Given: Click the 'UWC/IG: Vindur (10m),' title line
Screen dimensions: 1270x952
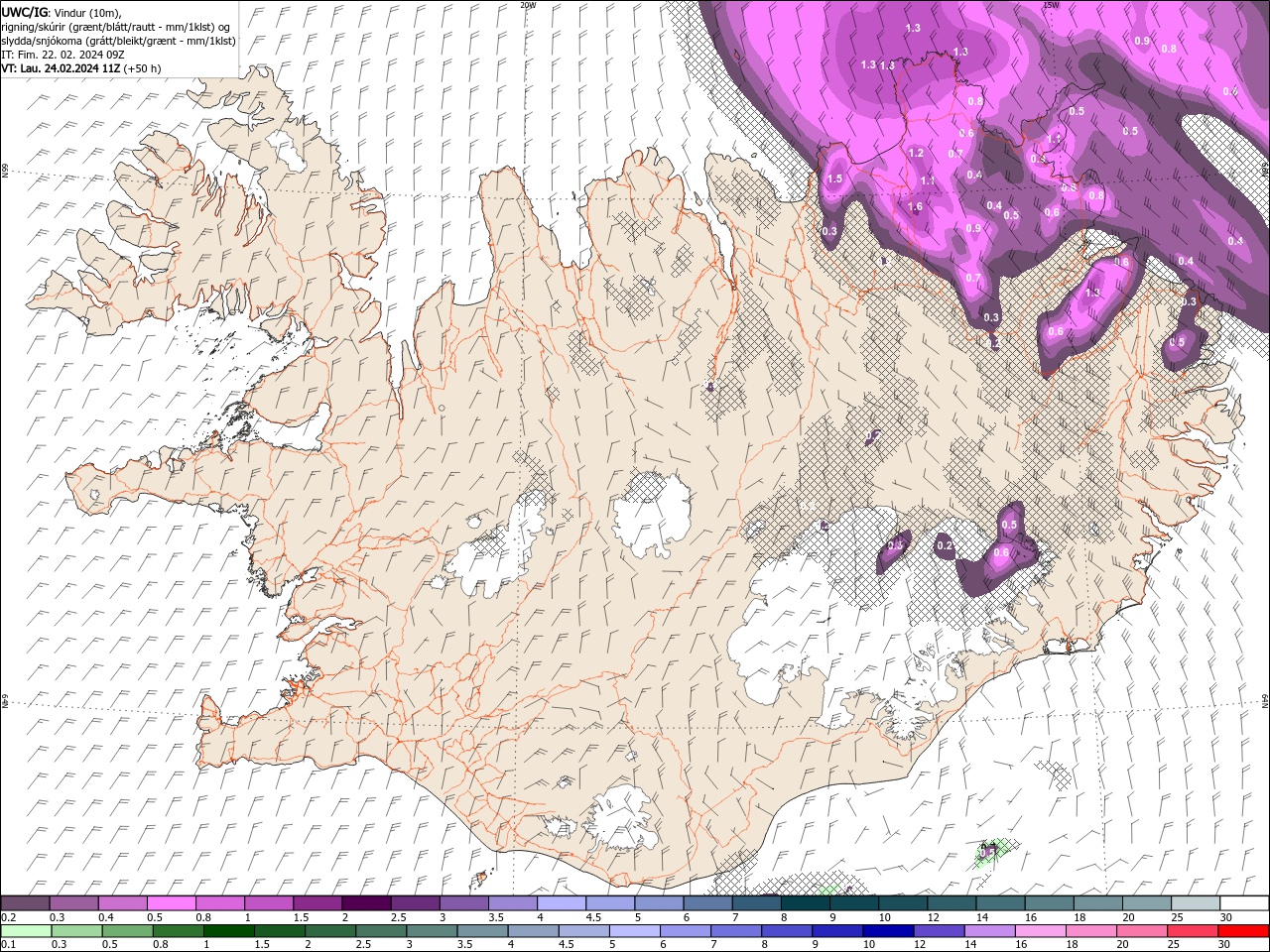Looking at the screenshot, I should pos(62,12).
